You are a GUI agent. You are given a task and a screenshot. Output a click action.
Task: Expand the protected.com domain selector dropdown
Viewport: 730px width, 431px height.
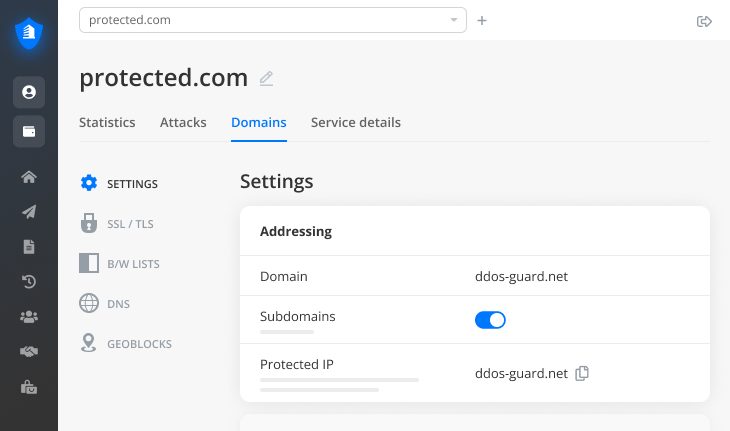click(453, 20)
